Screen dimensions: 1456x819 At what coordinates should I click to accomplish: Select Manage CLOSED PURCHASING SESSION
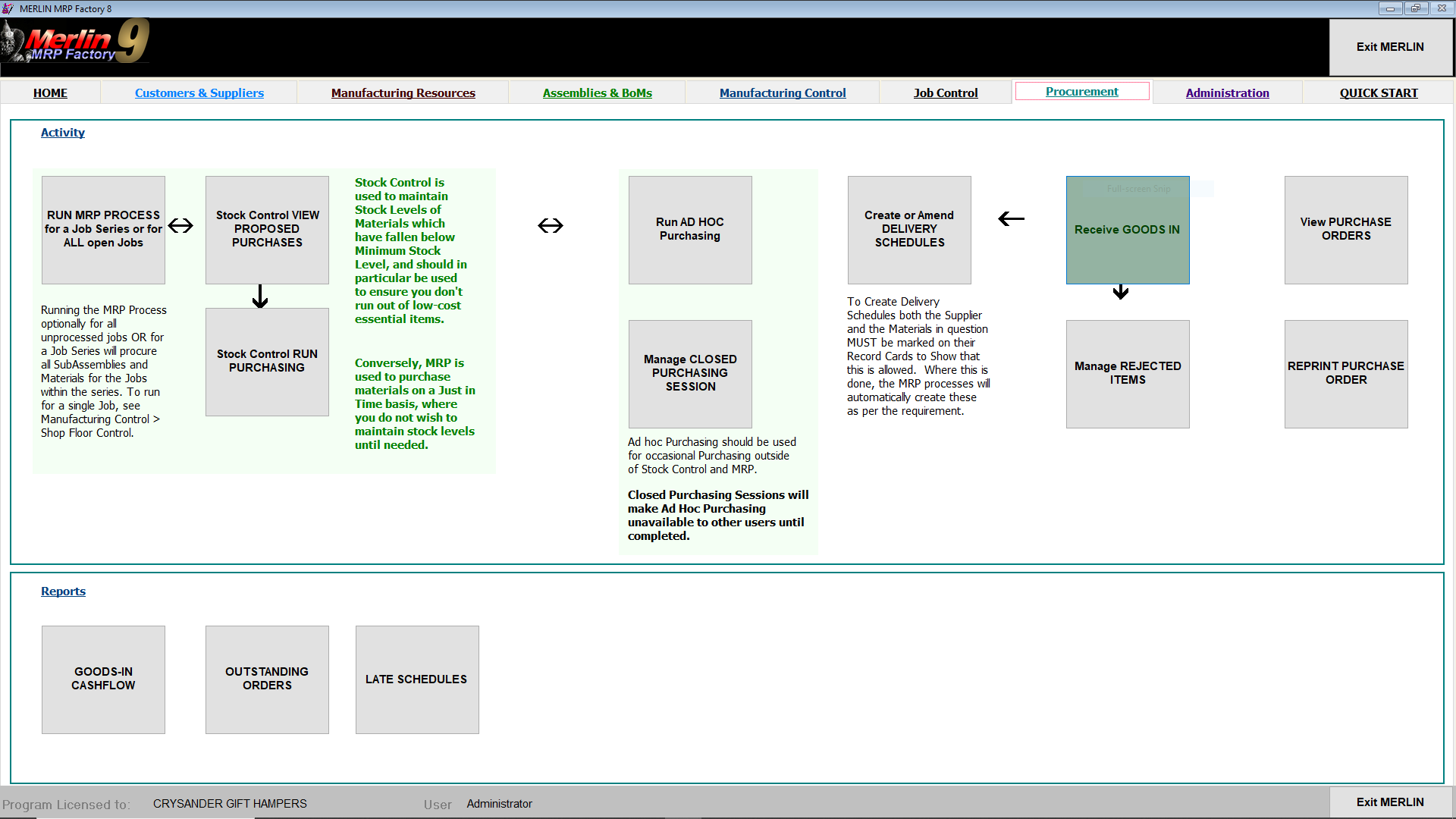coord(690,373)
